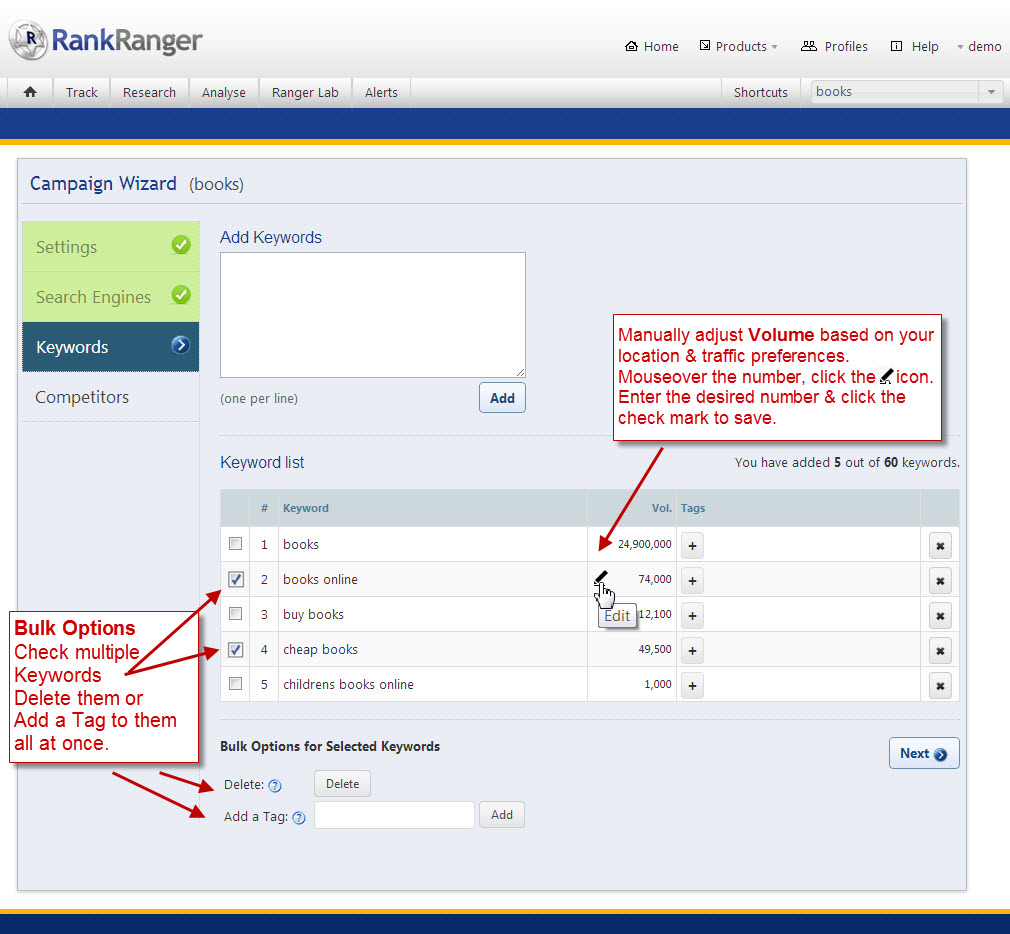Click the Next button
1010x934 pixels.
coord(924,754)
